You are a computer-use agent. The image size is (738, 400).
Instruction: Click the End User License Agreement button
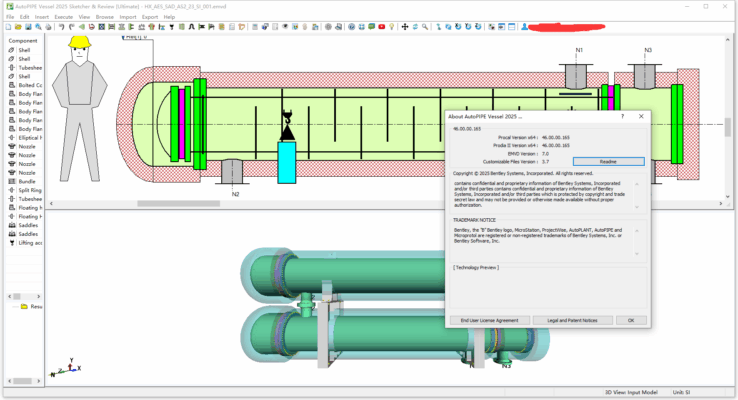489,320
